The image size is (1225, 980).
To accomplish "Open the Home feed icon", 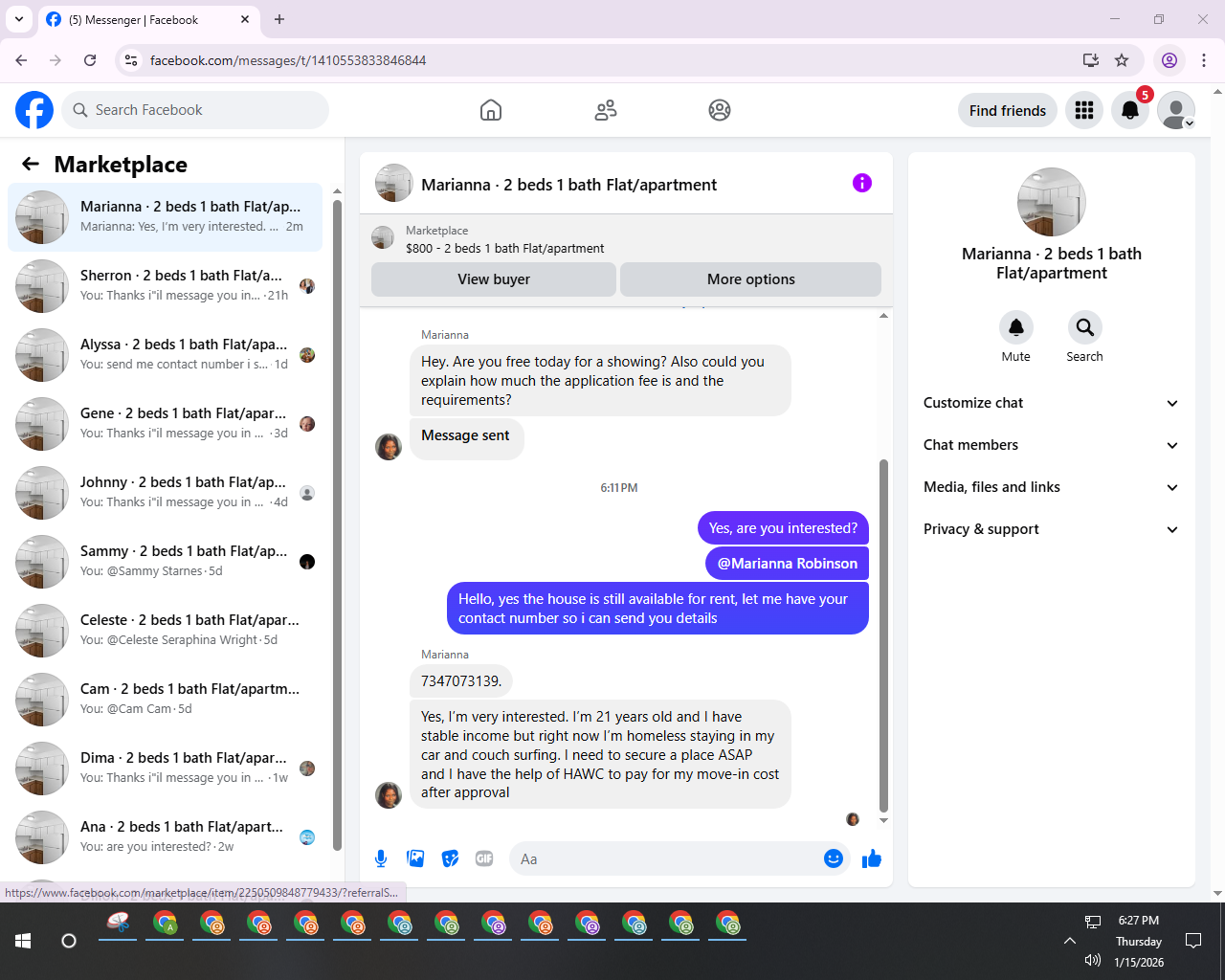I will pyautogui.click(x=491, y=110).
